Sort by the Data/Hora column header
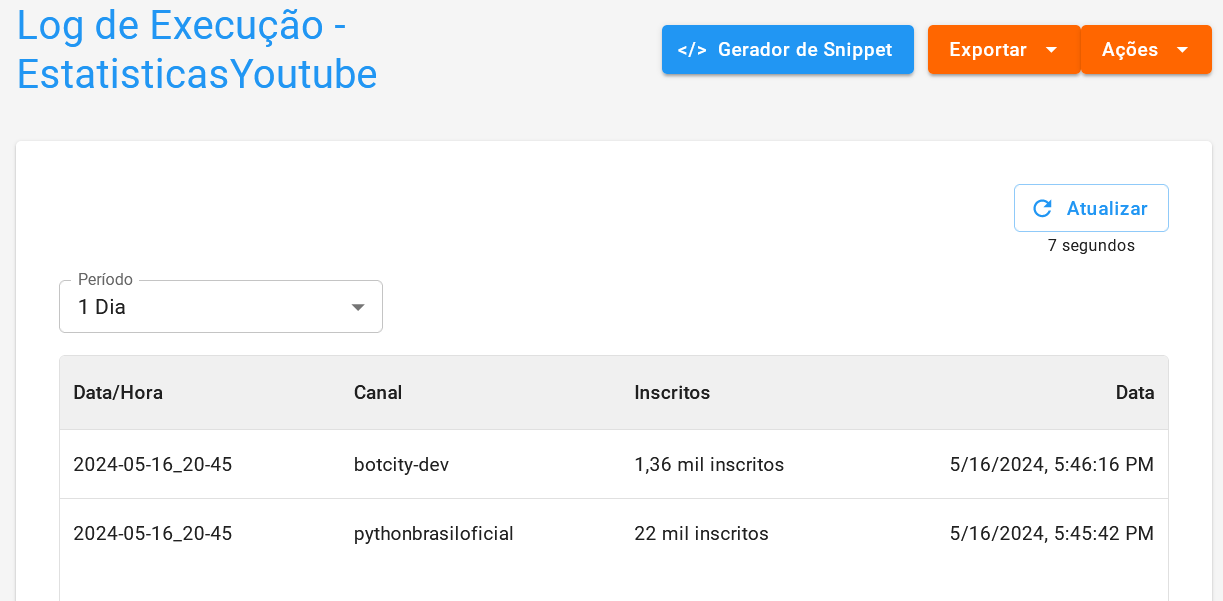This screenshot has height=601, width=1223. 118,393
